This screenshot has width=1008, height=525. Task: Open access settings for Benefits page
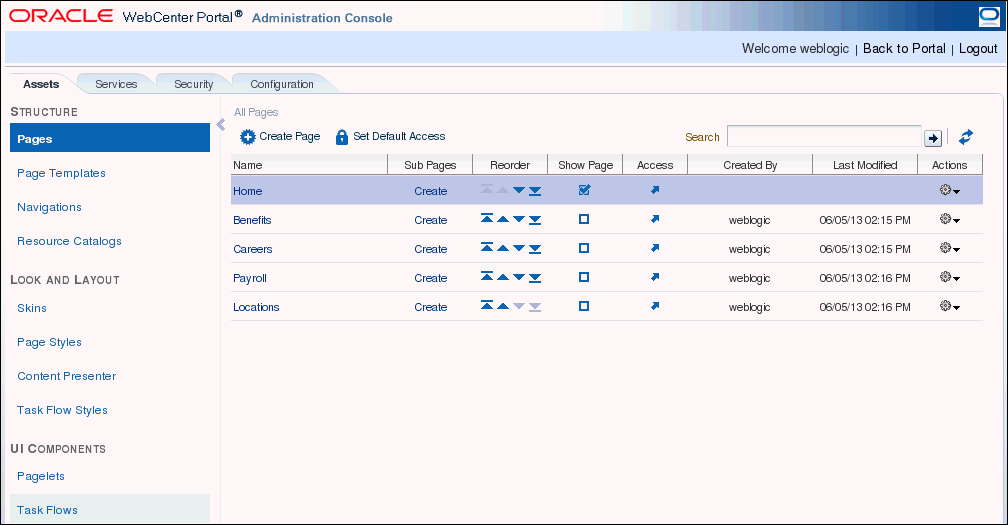point(654,219)
